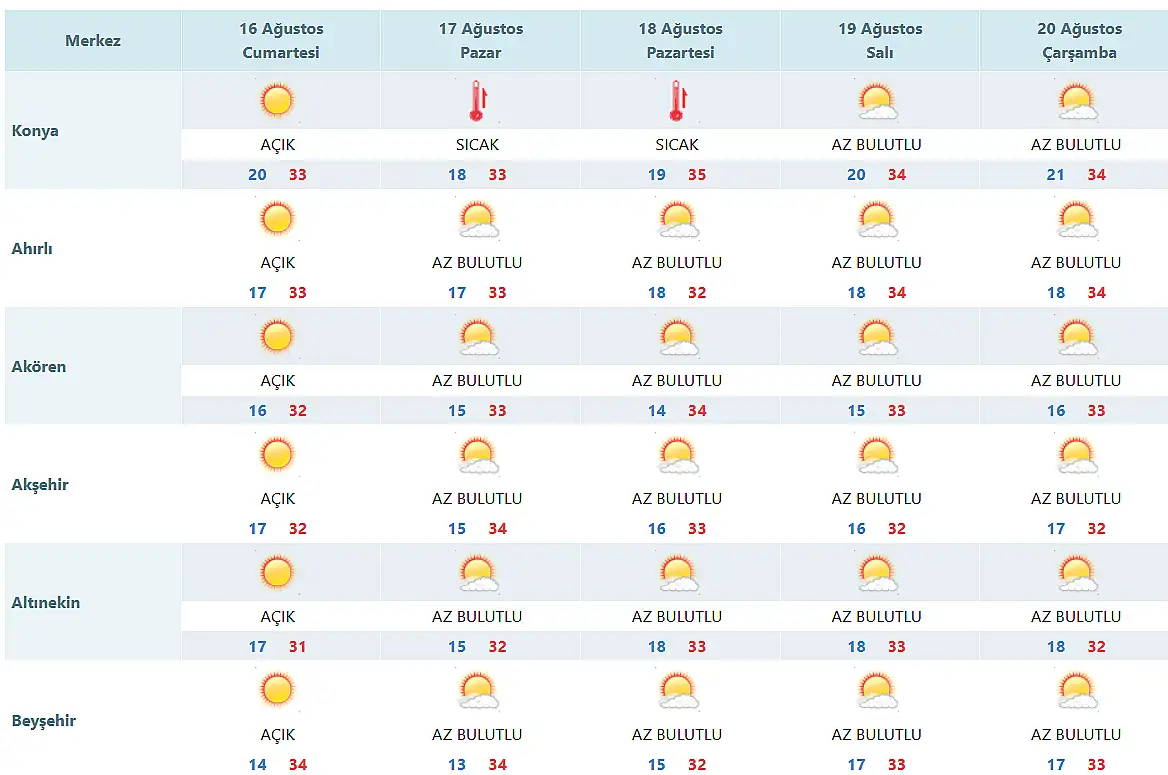The height and width of the screenshot is (775, 1168).
Task: Click the SICAK label under 18 Ağustos
Action: tap(677, 145)
